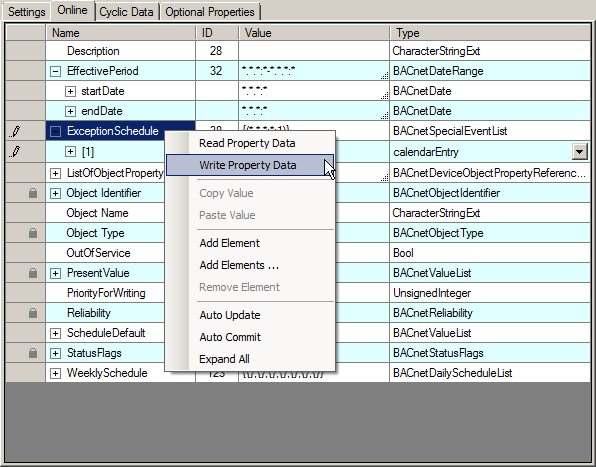Image resolution: width=596 pixels, height=467 pixels.
Task: Choose Write Property Data menu entry
Action: click(250, 165)
